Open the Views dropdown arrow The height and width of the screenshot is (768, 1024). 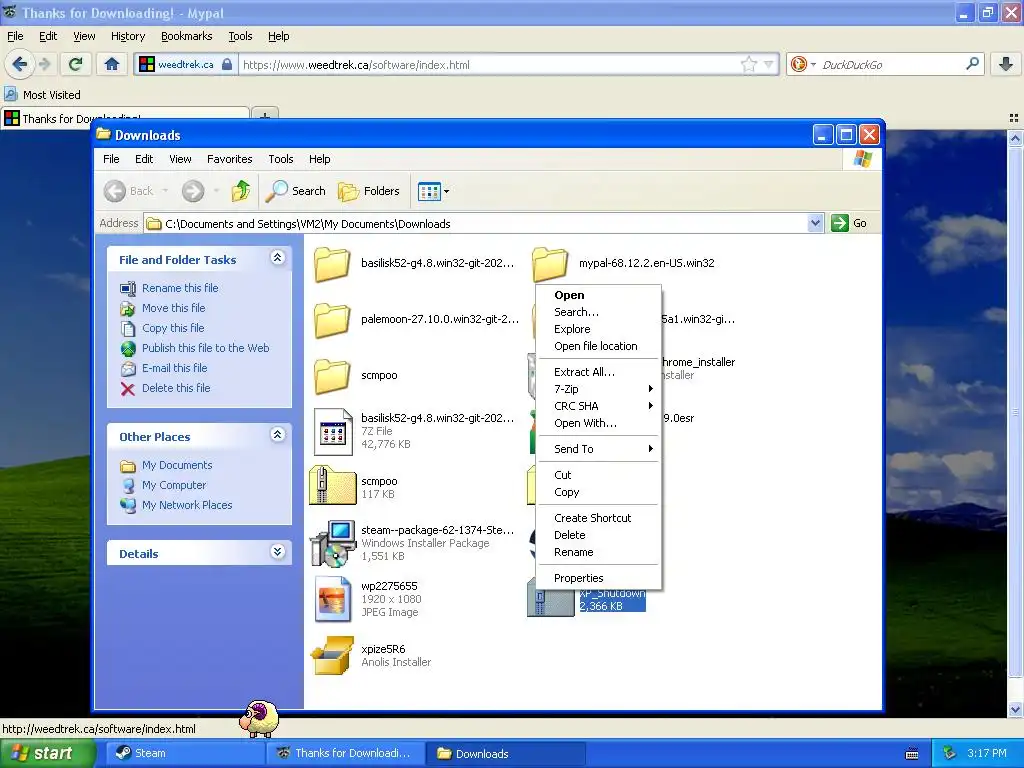click(447, 191)
